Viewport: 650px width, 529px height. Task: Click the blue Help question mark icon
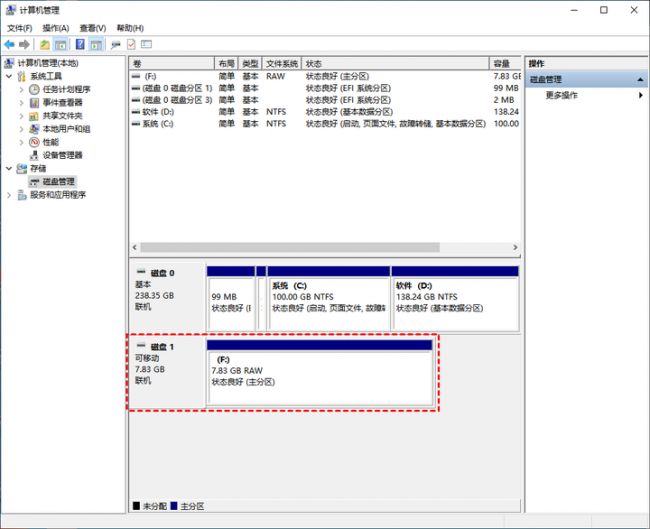click(80, 44)
